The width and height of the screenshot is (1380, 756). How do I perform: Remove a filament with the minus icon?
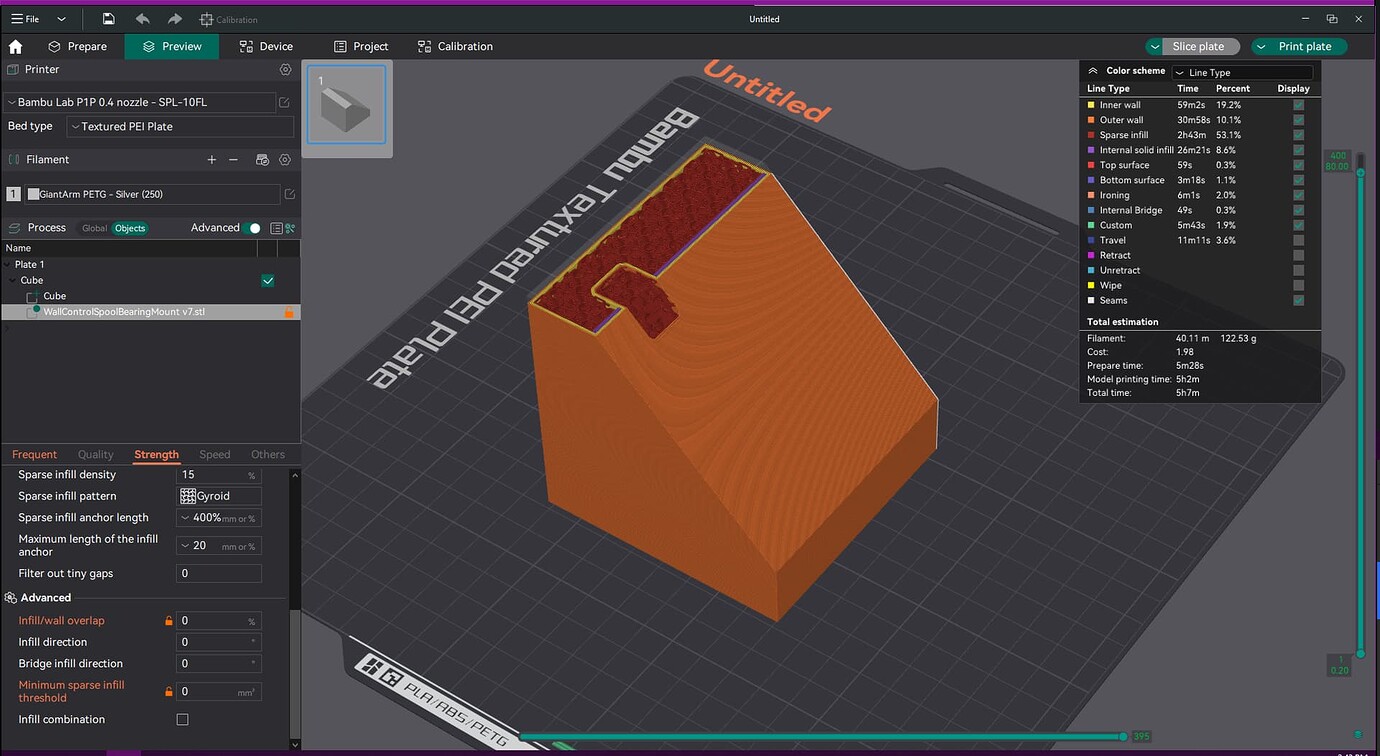coord(233,160)
